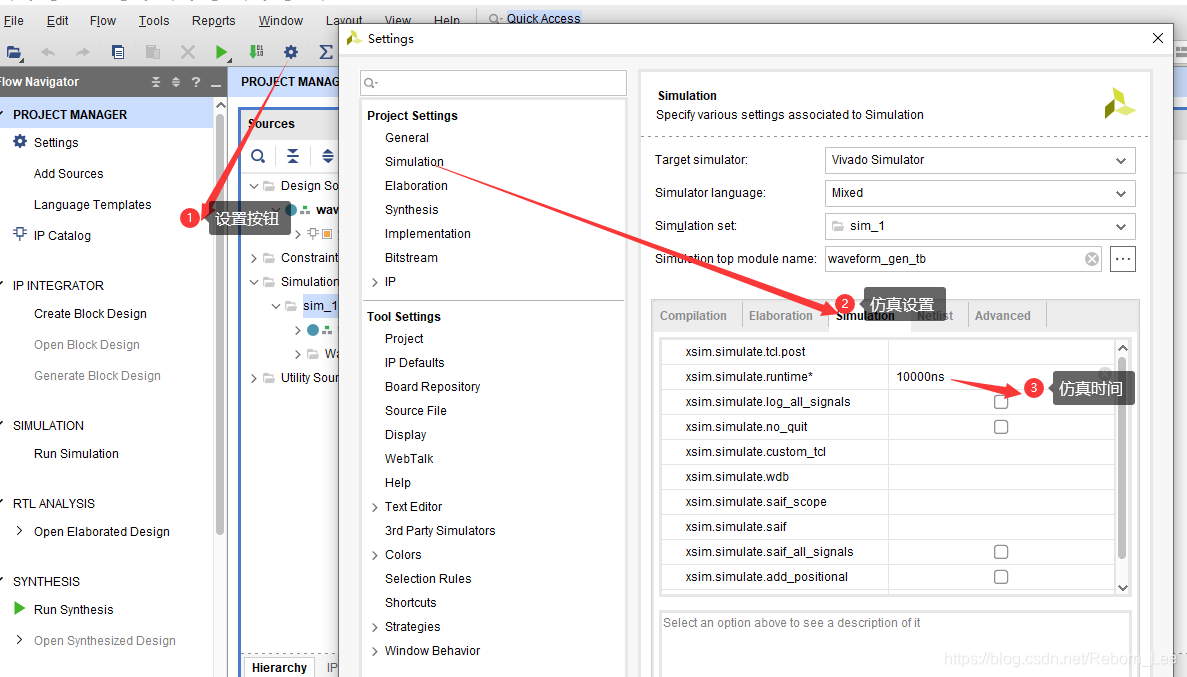Select Bitstream under Project Settings
Screen dimensions: 1187x677
point(411,257)
